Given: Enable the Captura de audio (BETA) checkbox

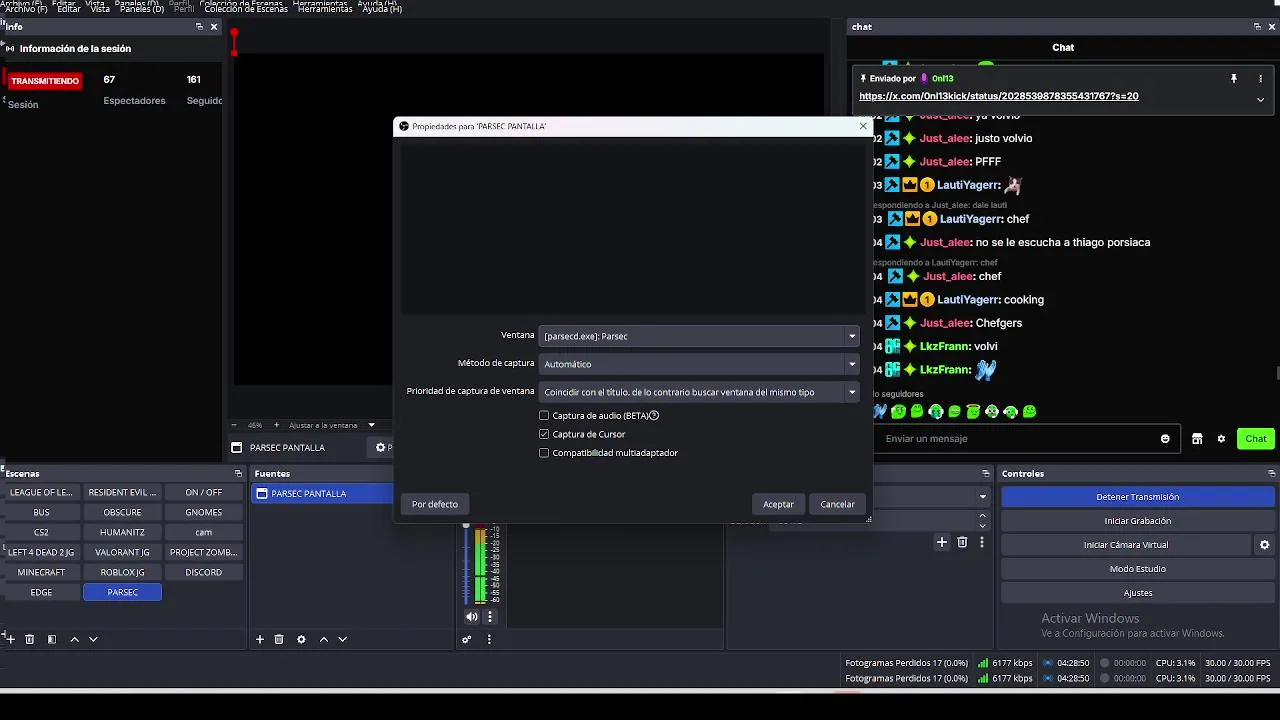Looking at the screenshot, I should (x=544, y=415).
